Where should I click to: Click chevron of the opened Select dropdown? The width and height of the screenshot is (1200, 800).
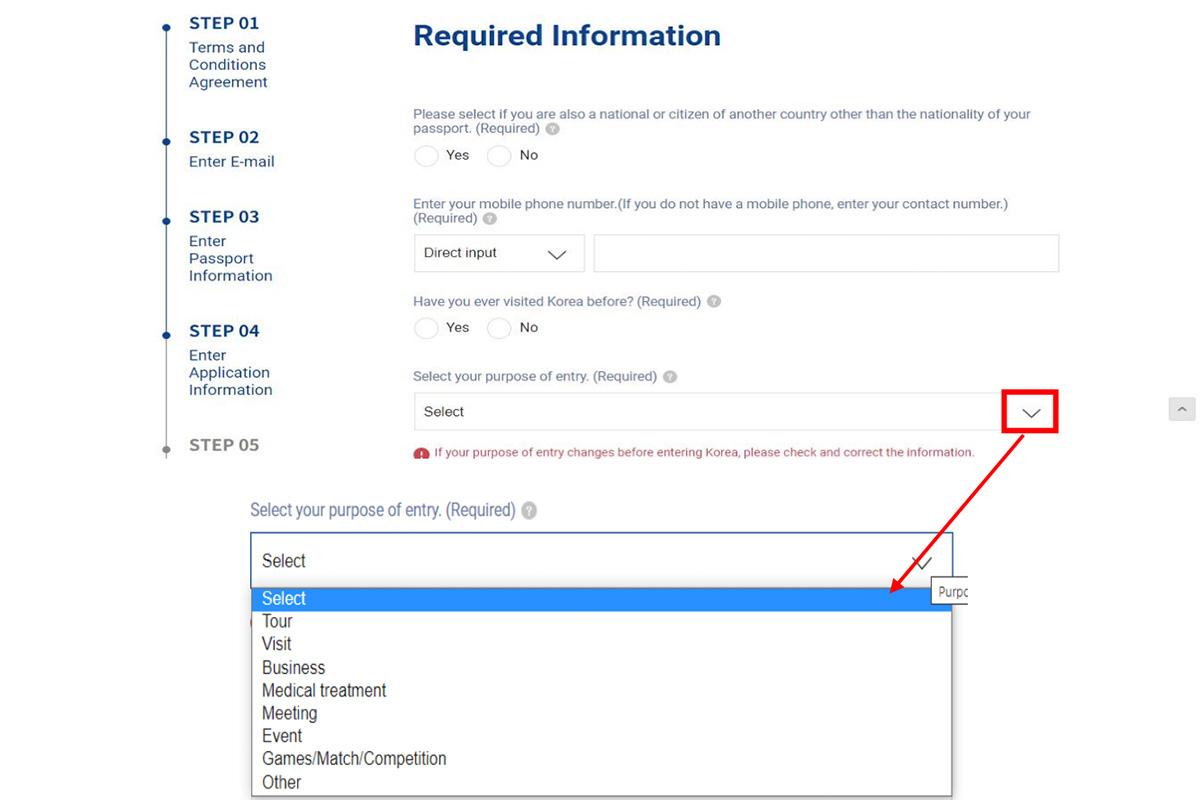922,562
